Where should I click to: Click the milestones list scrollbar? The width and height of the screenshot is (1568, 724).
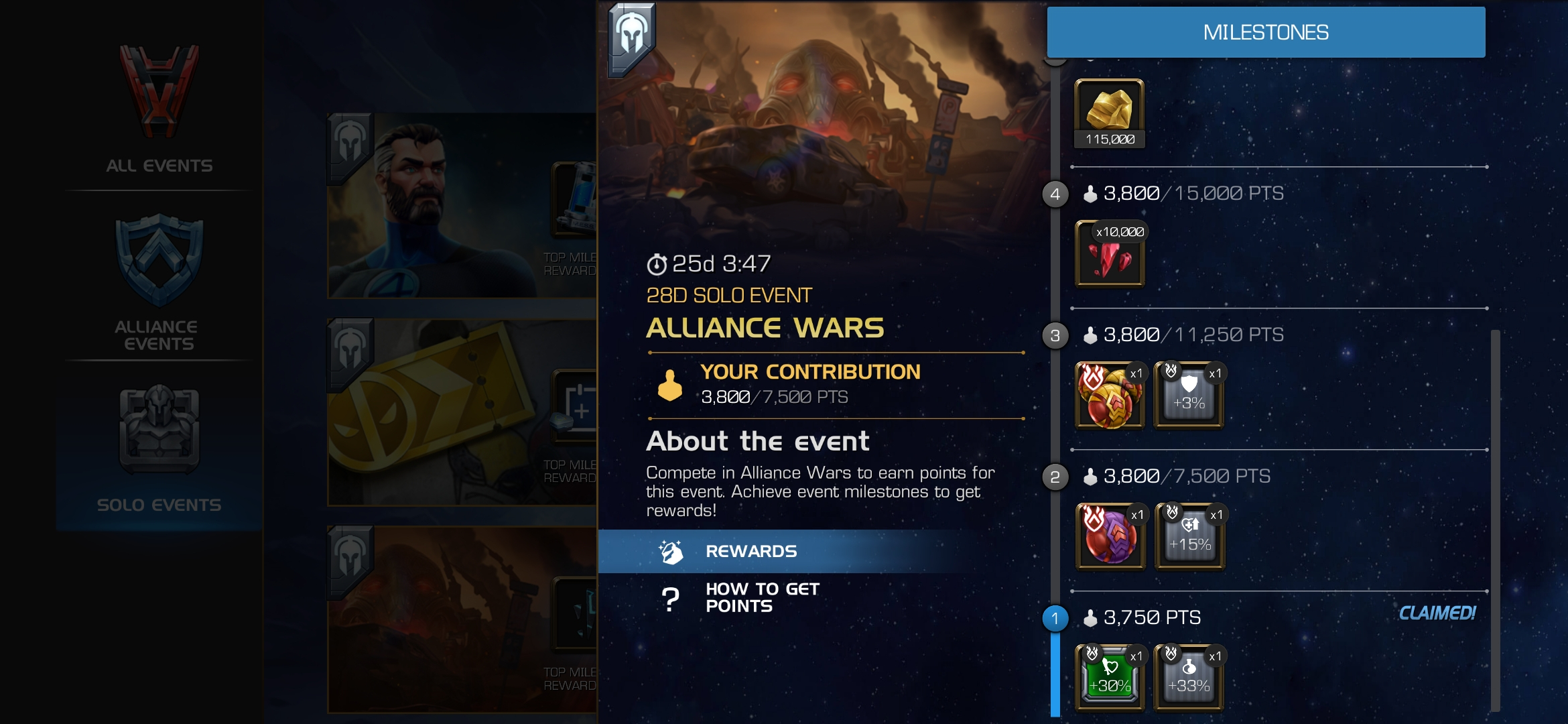pyautogui.click(x=1495, y=520)
